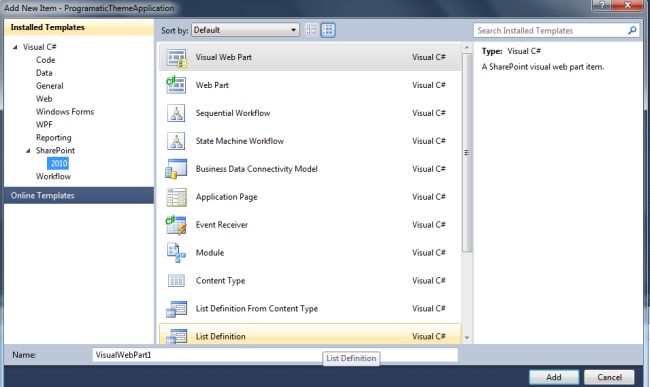Choose List Definition From Content Type icon

point(176,309)
